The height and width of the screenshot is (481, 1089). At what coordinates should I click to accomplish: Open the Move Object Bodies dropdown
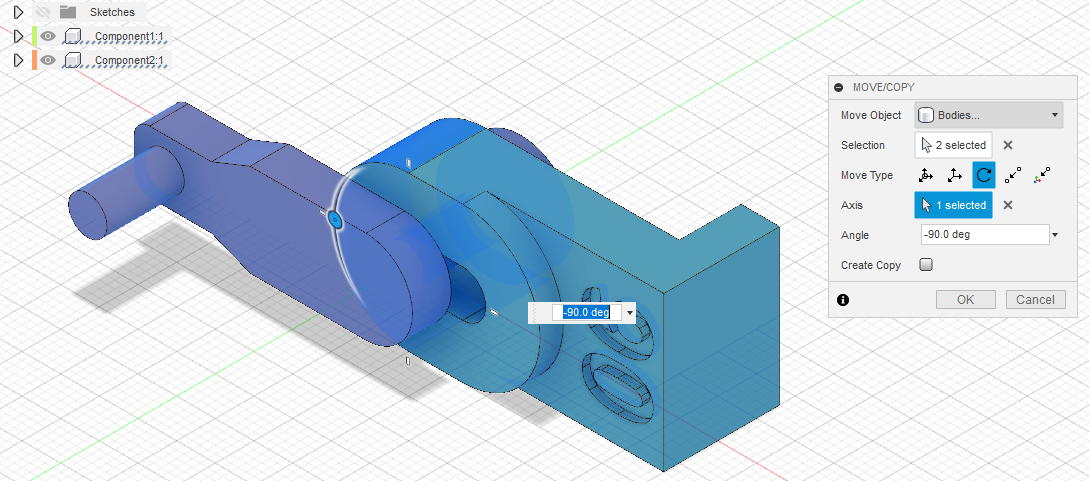pos(989,115)
